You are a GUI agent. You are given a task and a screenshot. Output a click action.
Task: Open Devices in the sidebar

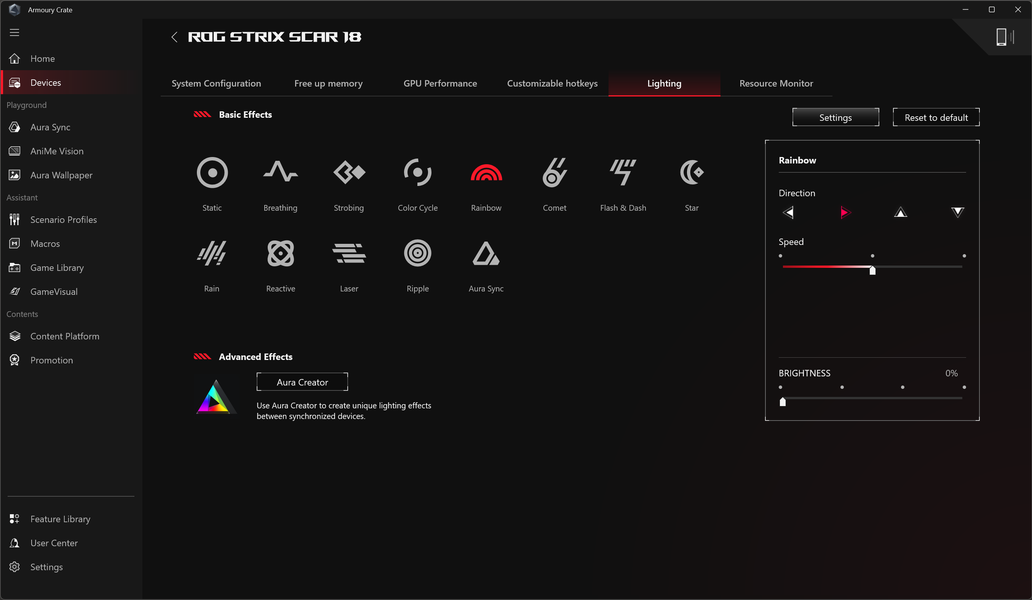[71, 82]
